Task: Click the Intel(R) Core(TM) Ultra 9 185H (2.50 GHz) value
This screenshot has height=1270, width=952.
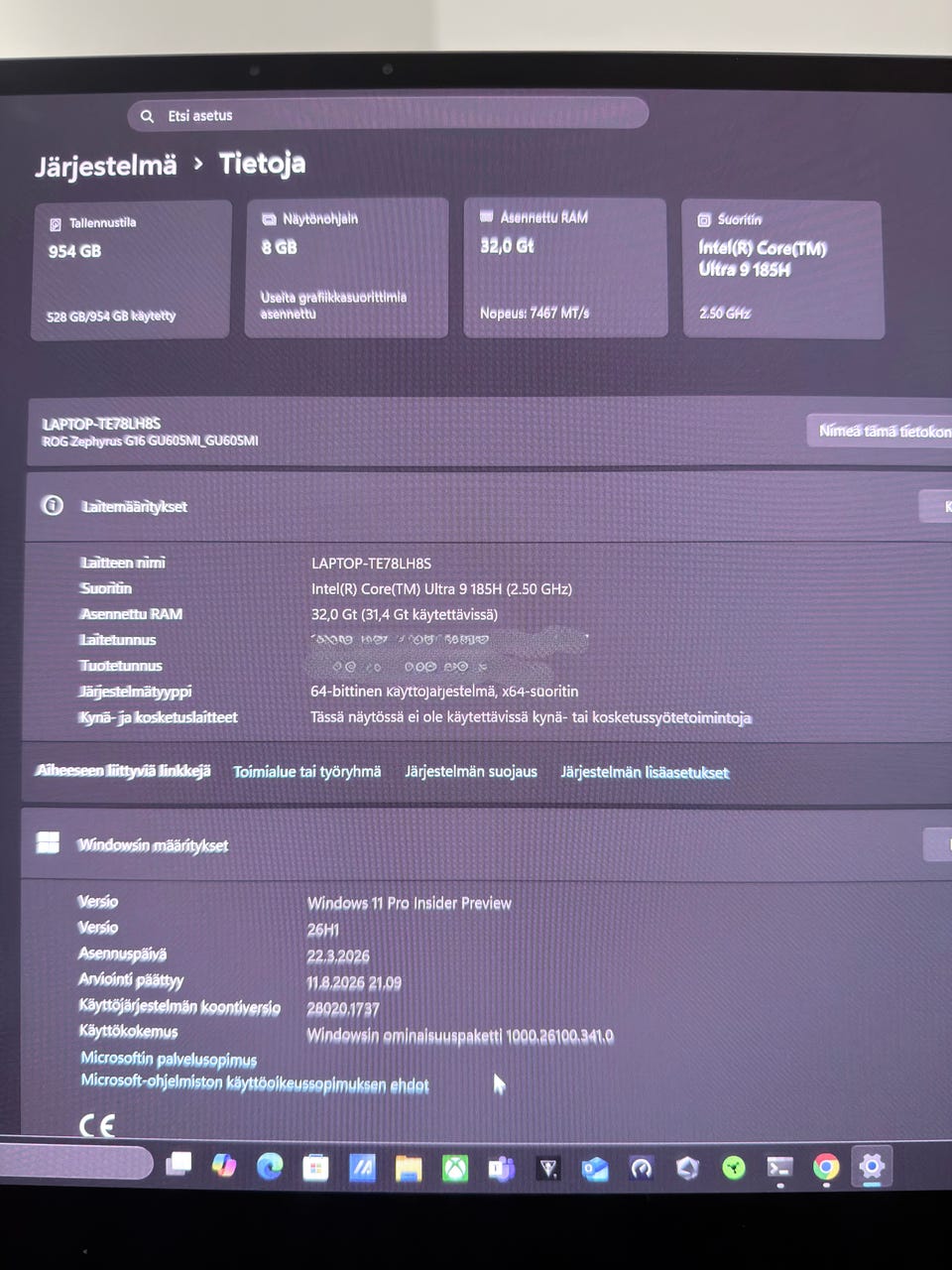Action: pyautogui.click(x=441, y=588)
